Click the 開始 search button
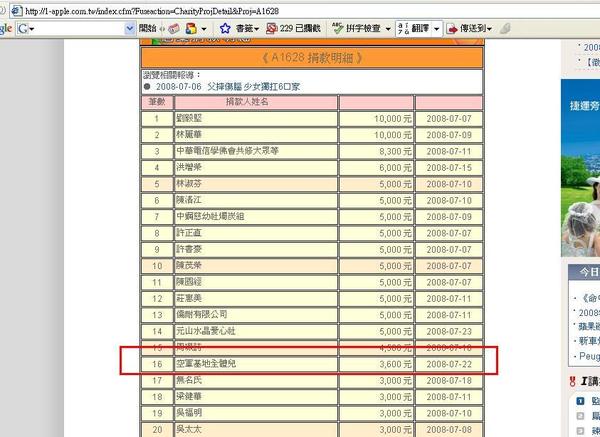The image size is (600, 437). pos(147,28)
